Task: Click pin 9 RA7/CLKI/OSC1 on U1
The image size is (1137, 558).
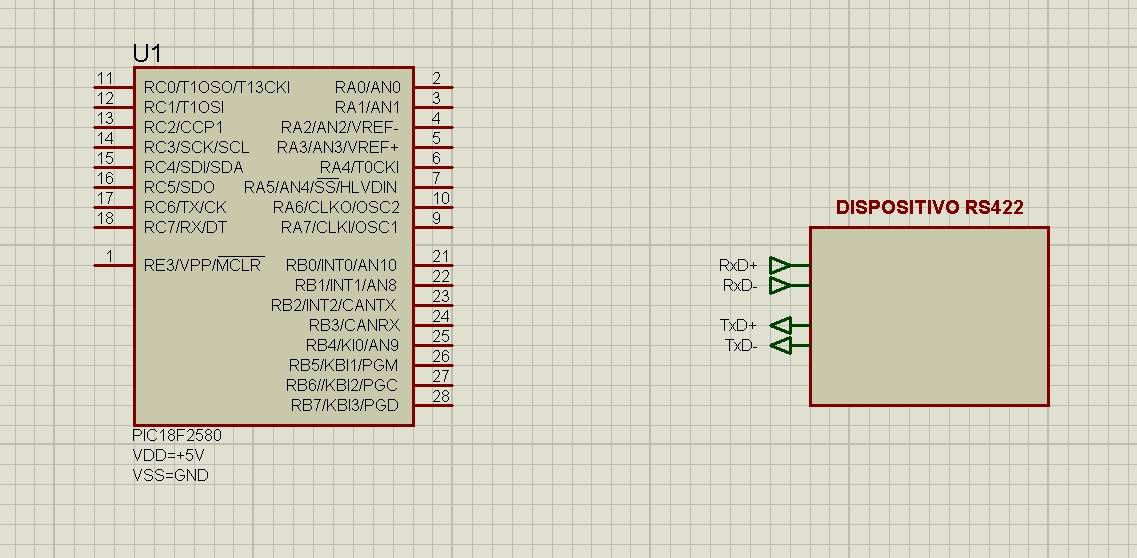Action: [434, 227]
